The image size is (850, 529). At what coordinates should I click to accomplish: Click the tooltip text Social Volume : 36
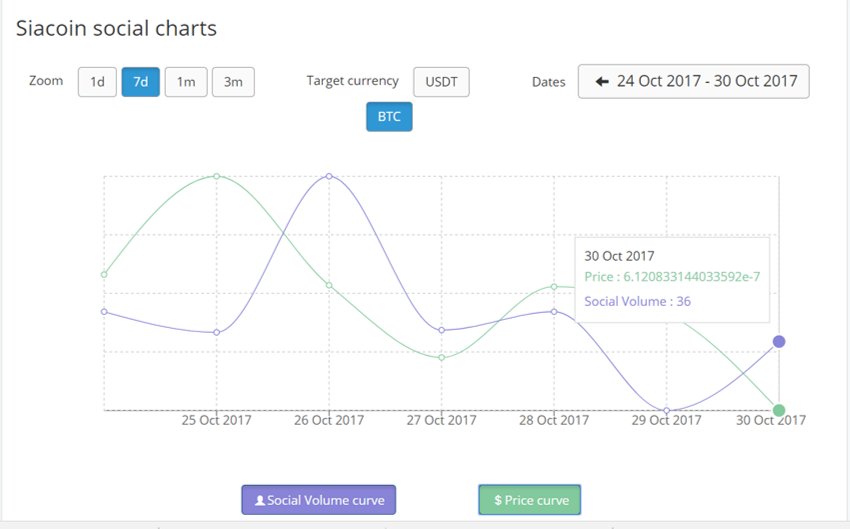click(638, 301)
